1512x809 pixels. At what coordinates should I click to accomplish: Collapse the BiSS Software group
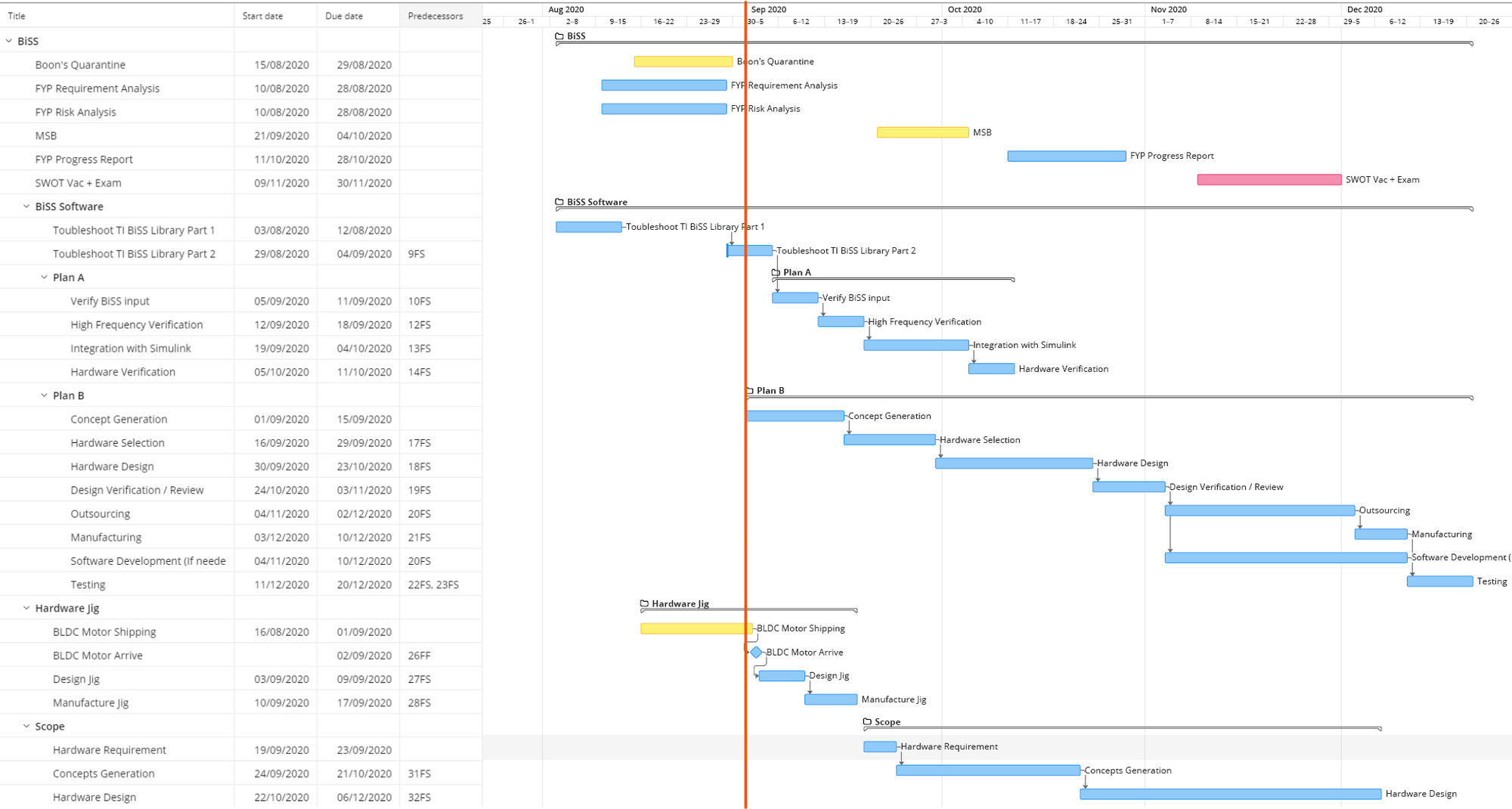pos(26,206)
